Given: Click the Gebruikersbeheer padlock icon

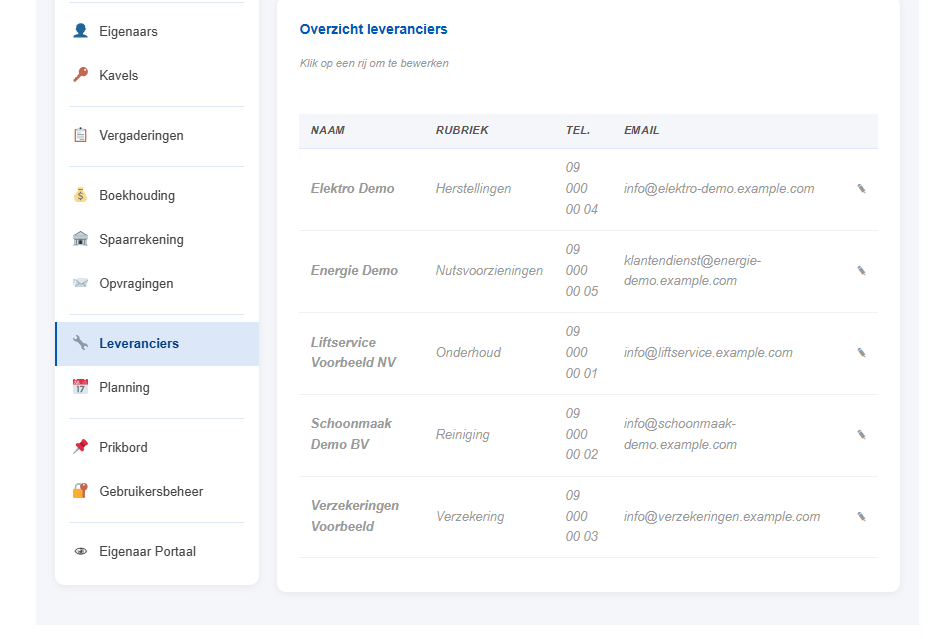Looking at the screenshot, I should 80,491.
